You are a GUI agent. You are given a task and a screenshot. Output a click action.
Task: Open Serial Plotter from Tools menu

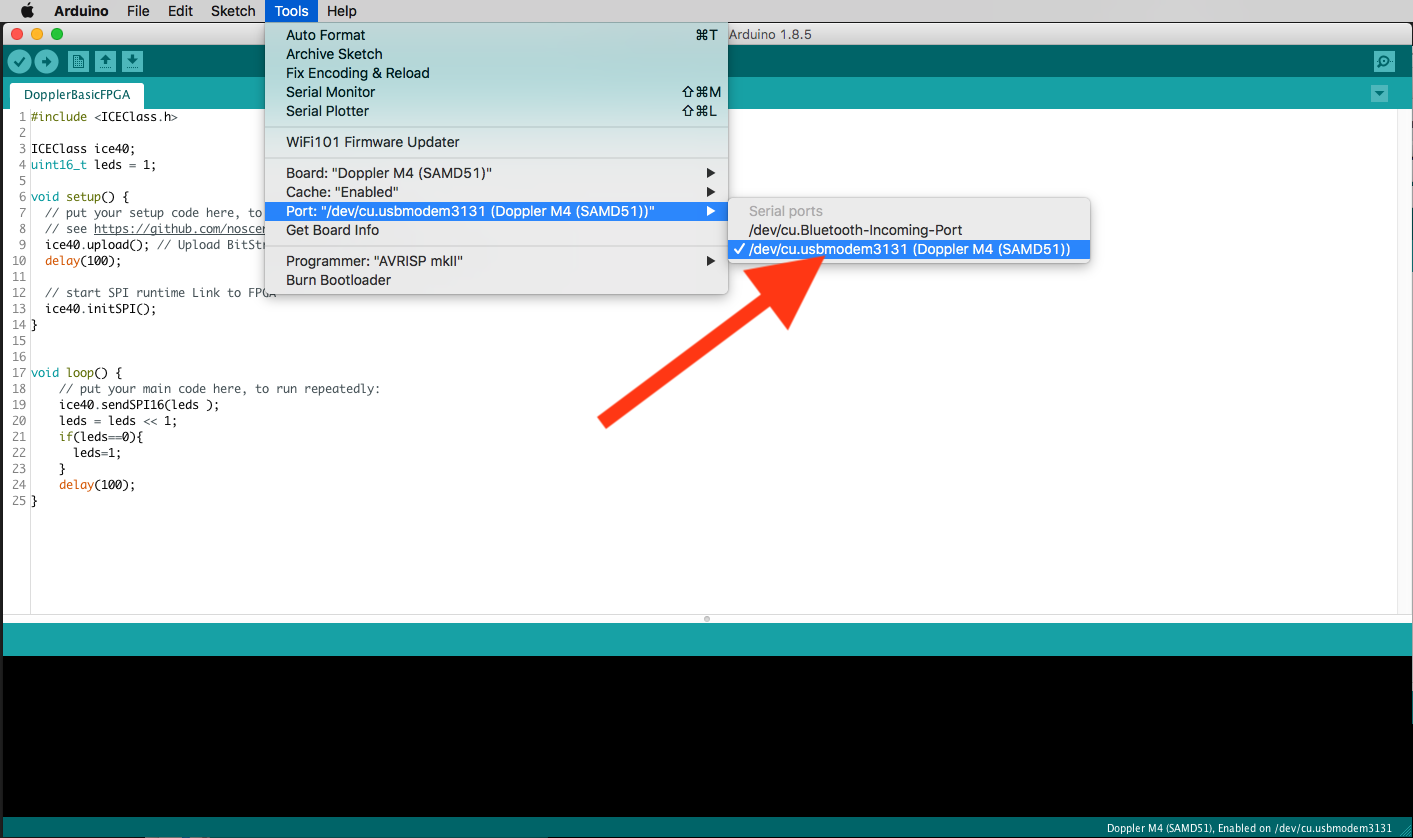(496, 111)
